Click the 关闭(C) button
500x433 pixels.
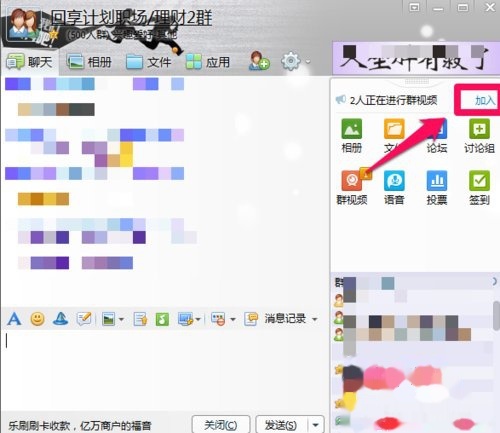[221, 425]
